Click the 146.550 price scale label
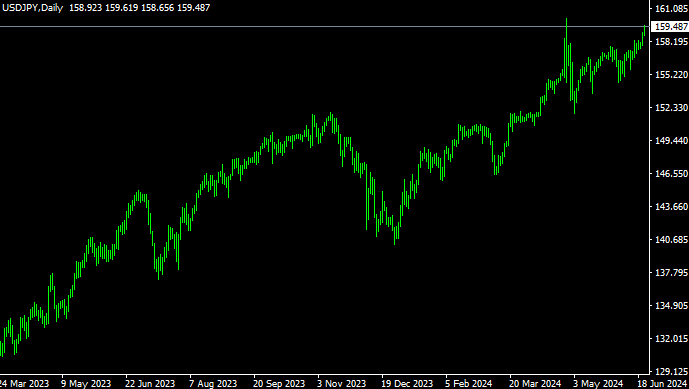 point(671,174)
